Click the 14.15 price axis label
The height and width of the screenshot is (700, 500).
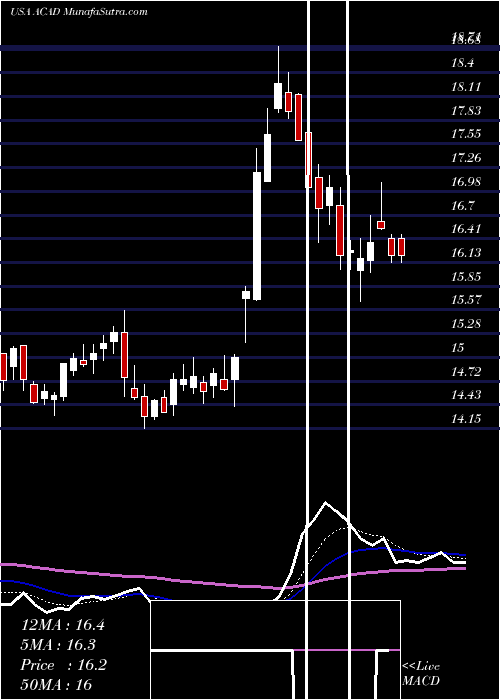click(x=466, y=419)
